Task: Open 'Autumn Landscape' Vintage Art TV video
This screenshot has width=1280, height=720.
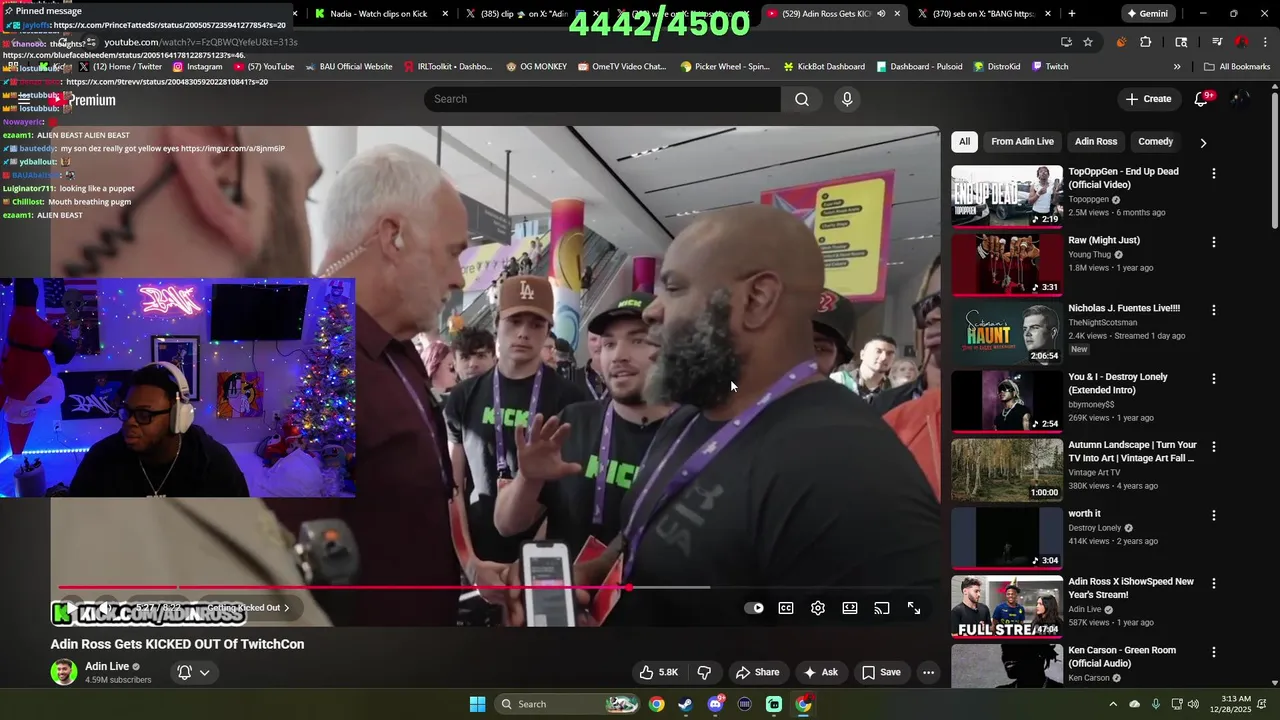Action: pos(1007,470)
